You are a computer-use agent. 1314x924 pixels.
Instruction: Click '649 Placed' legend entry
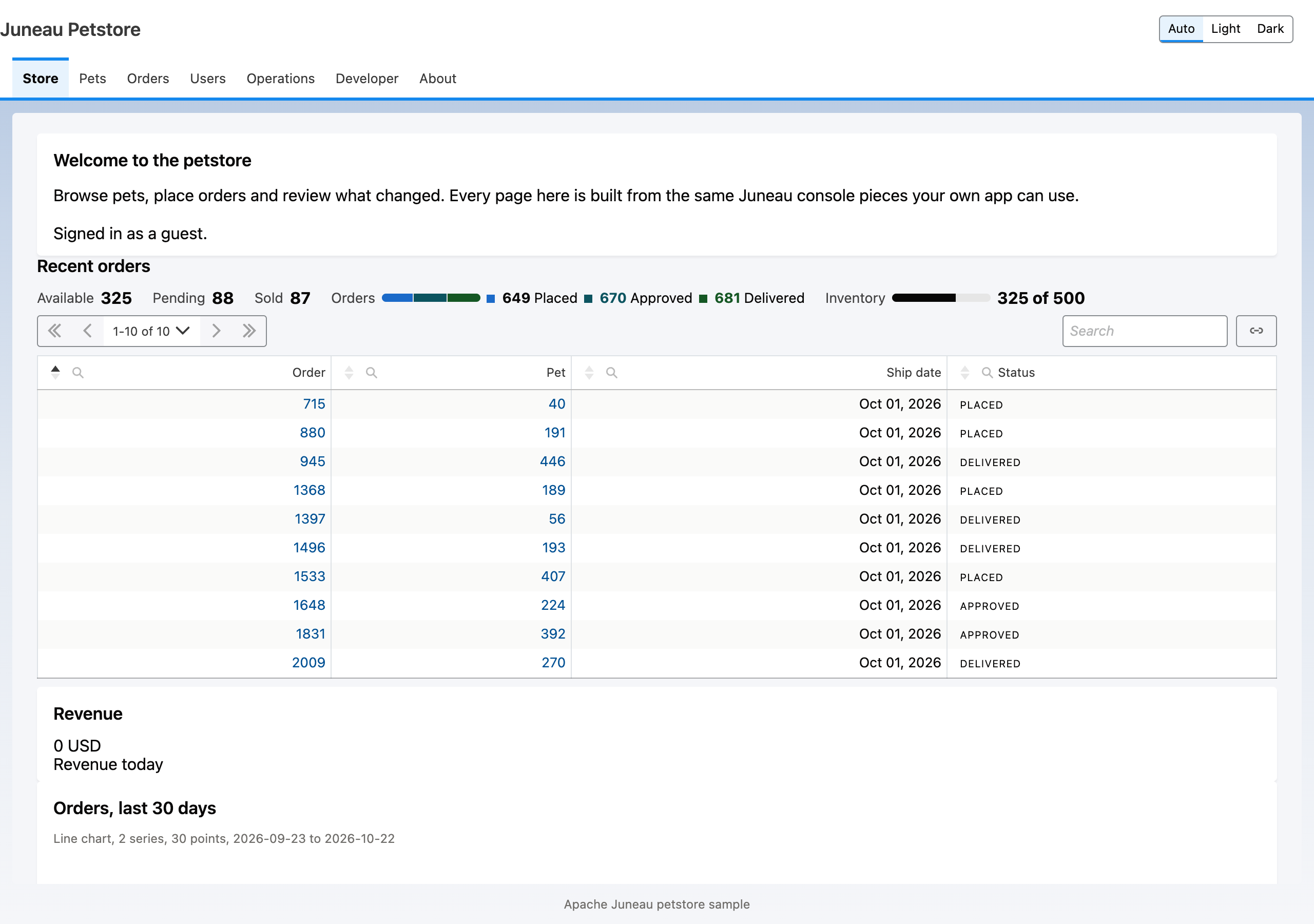(532, 298)
